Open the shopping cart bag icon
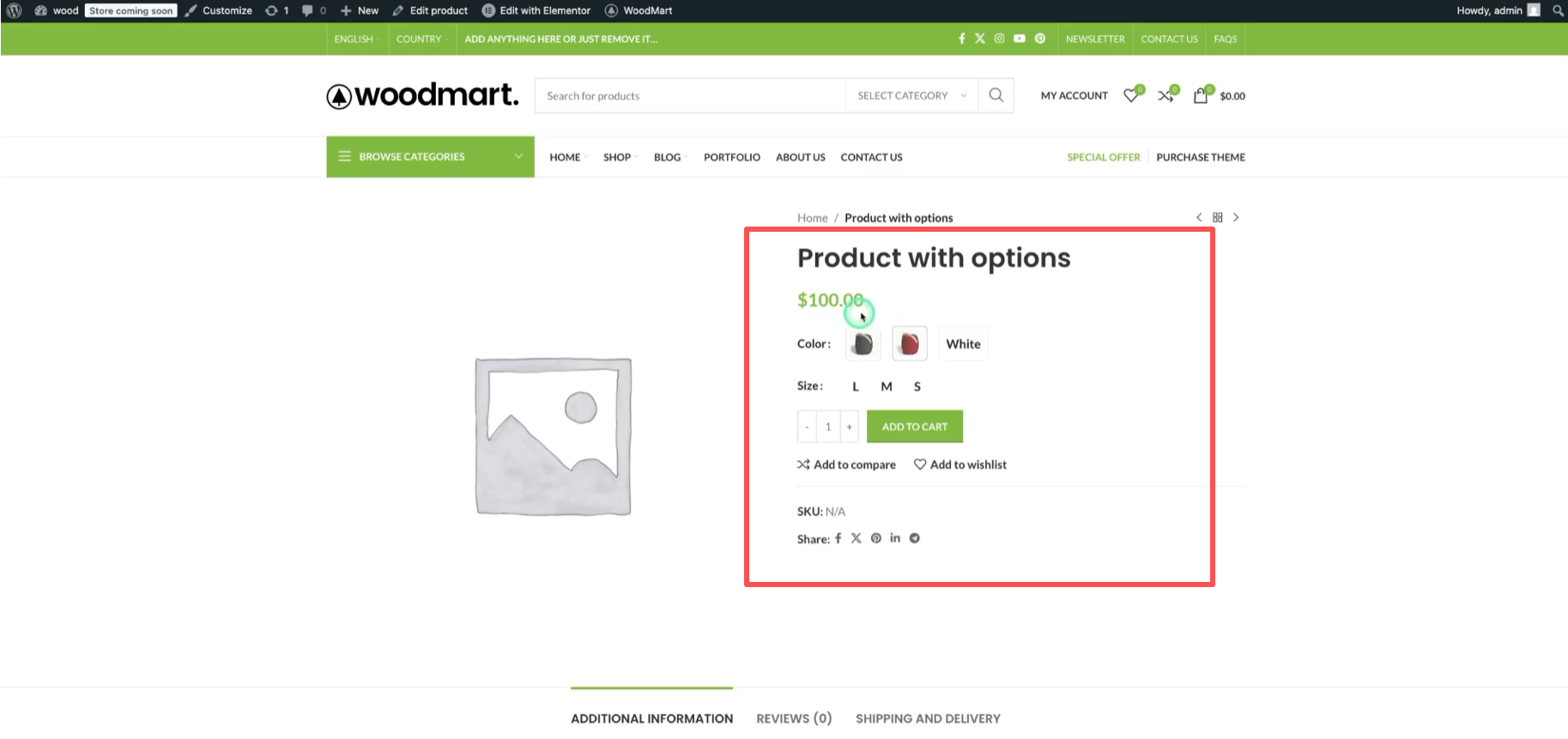 pos(1202,94)
